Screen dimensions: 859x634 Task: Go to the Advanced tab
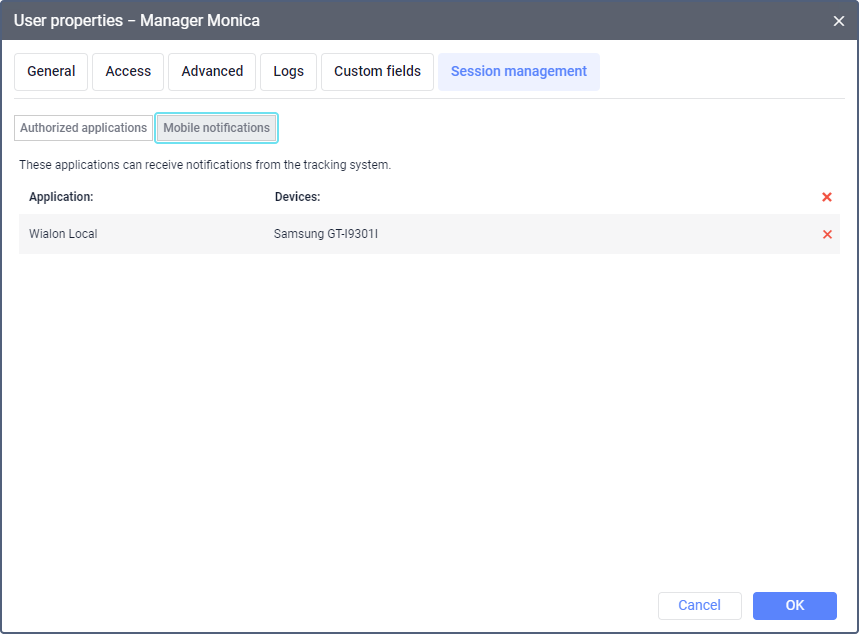click(x=212, y=72)
